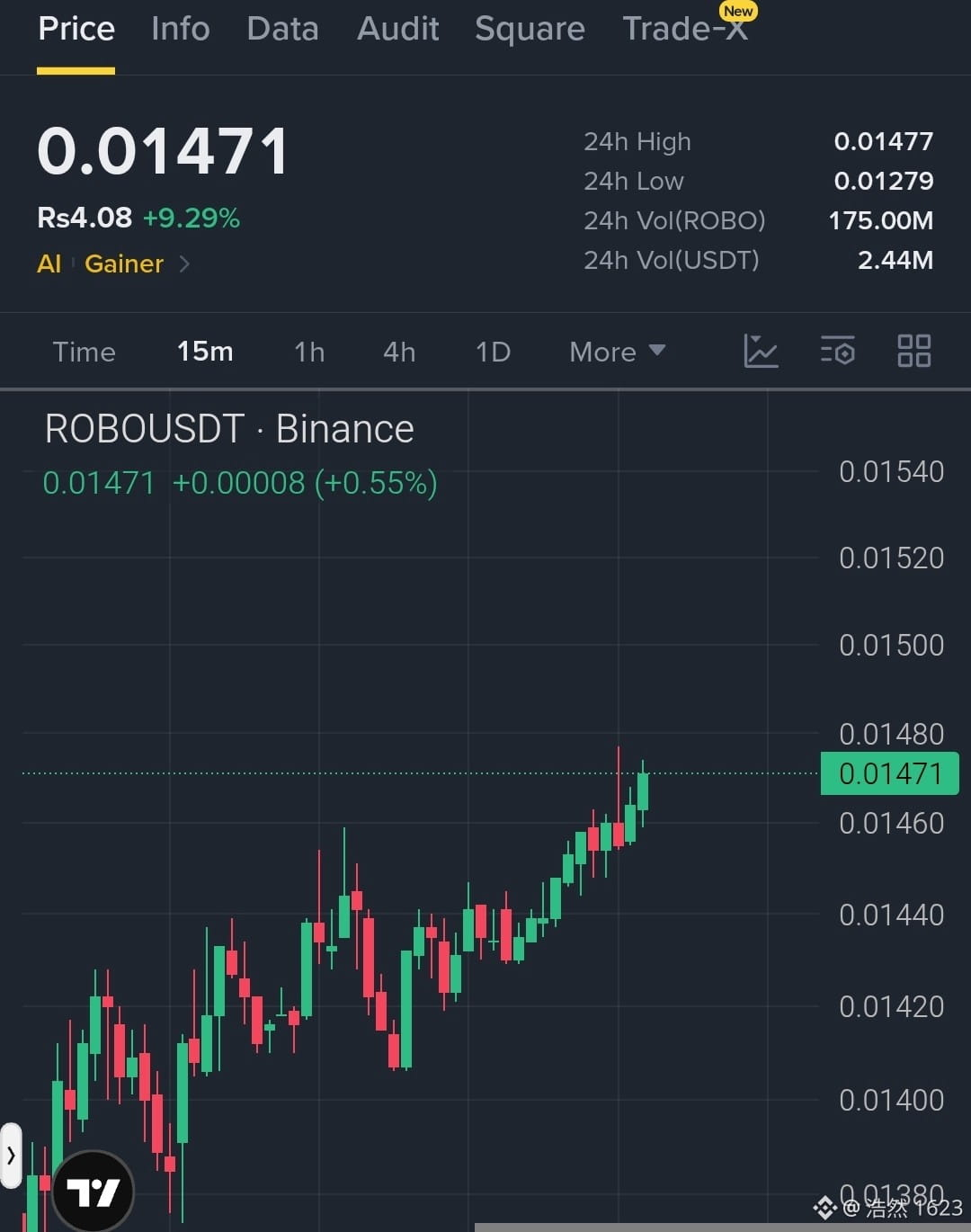Open the More intervals dropdown
Image resolution: width=971 pixels, height=1232 pixels.
(618, 352)
